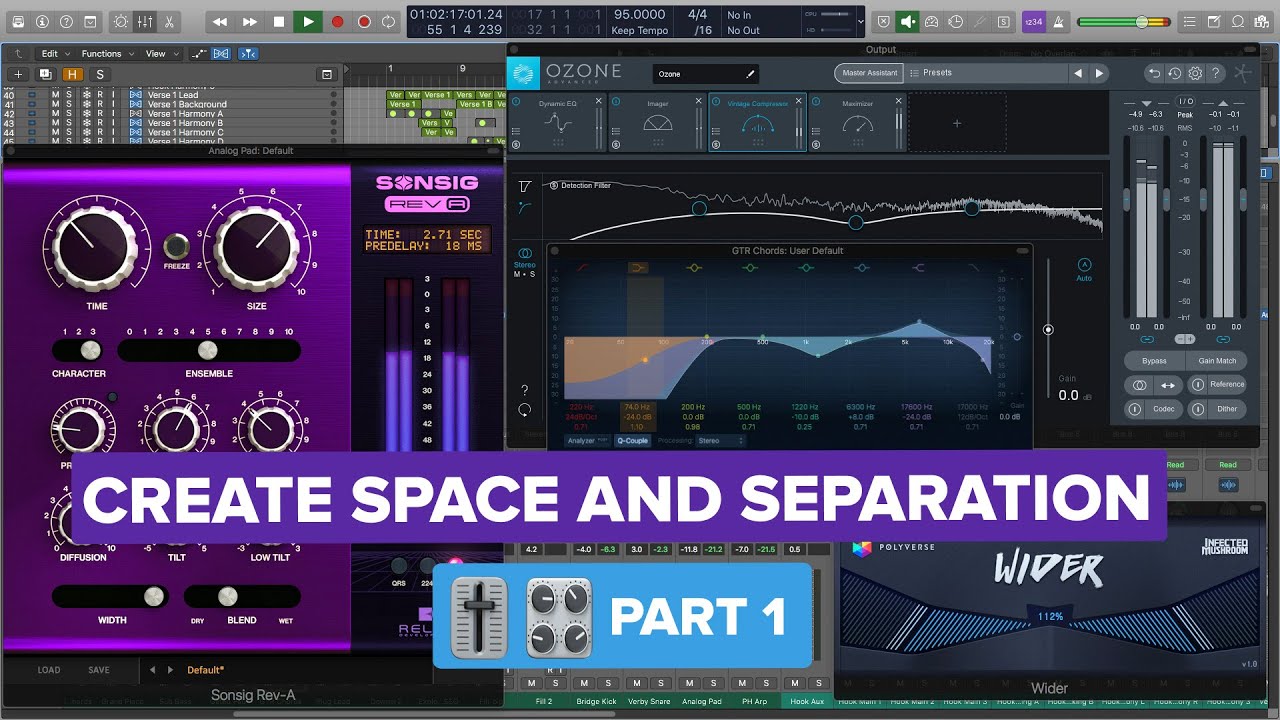Click the Rewind transport button

click(220, 21)
